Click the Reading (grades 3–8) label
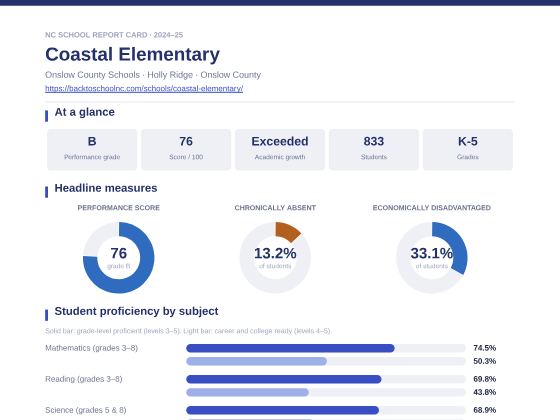Screen dimensions: 560x420 (84, 379)
